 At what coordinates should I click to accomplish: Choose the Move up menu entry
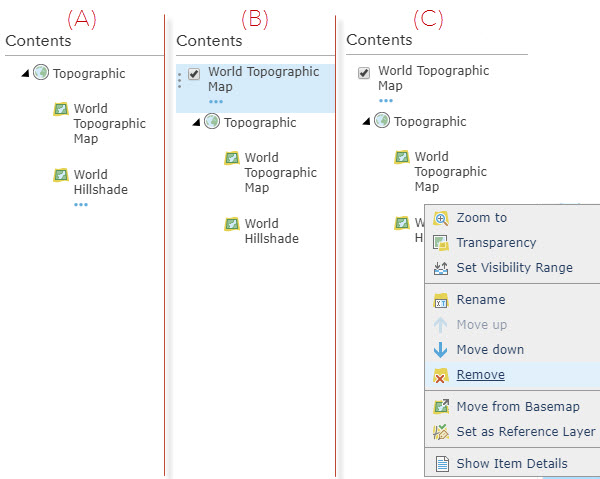[x=481, y=325]
